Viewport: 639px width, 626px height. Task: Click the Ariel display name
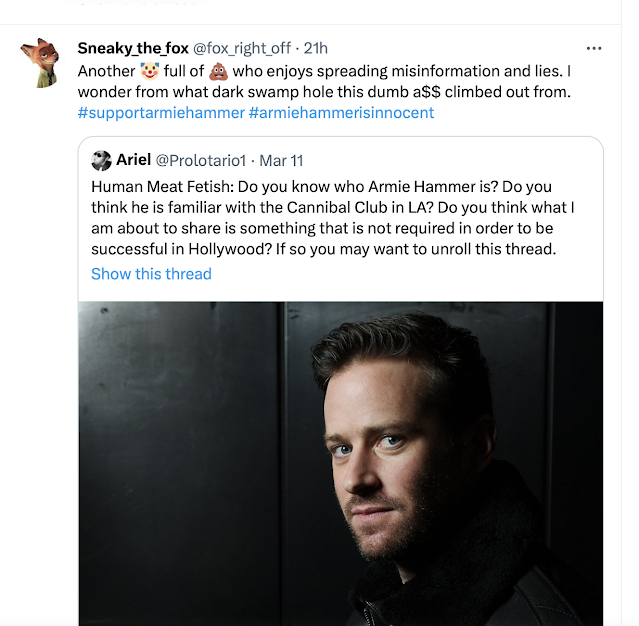click(134, 160)
